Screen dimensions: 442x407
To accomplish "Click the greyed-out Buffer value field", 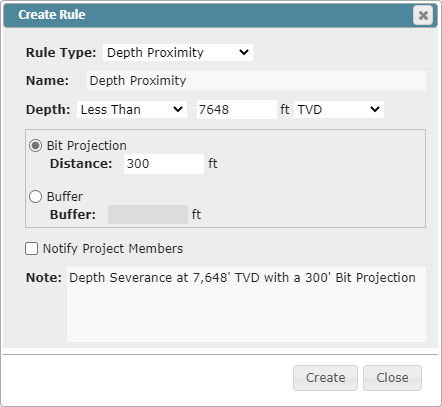I will 148,214.
